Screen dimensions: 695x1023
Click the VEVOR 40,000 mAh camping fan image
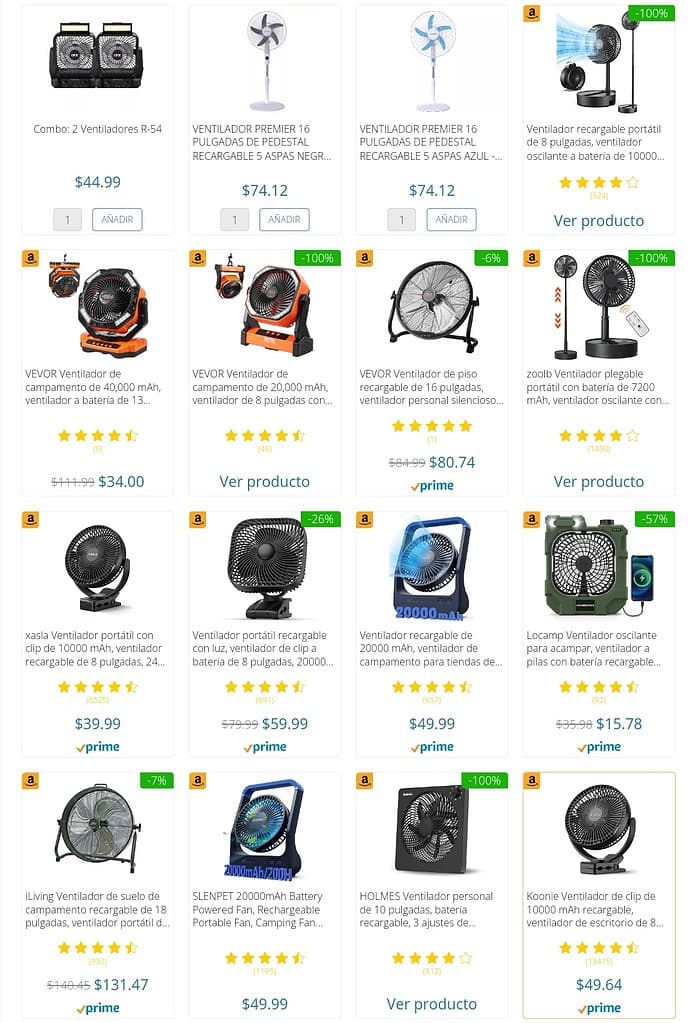point(98,305)
